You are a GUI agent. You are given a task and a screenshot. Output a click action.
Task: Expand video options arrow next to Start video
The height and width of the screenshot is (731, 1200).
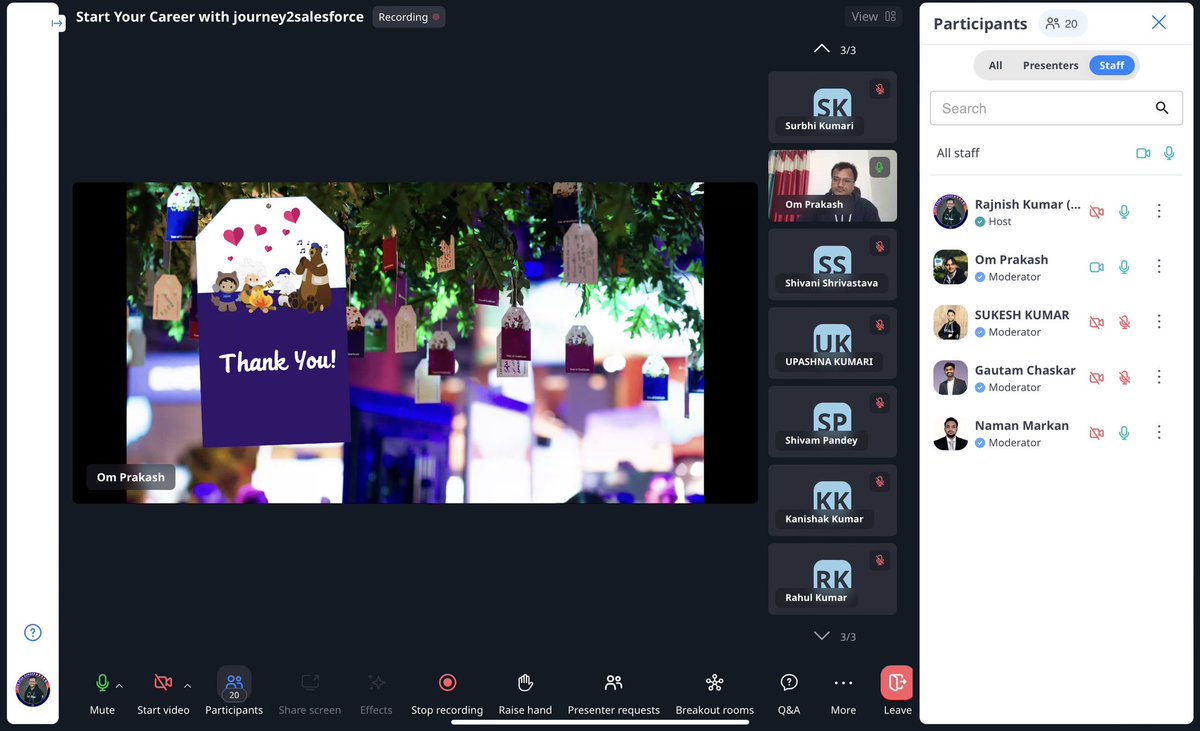(187, 686)
